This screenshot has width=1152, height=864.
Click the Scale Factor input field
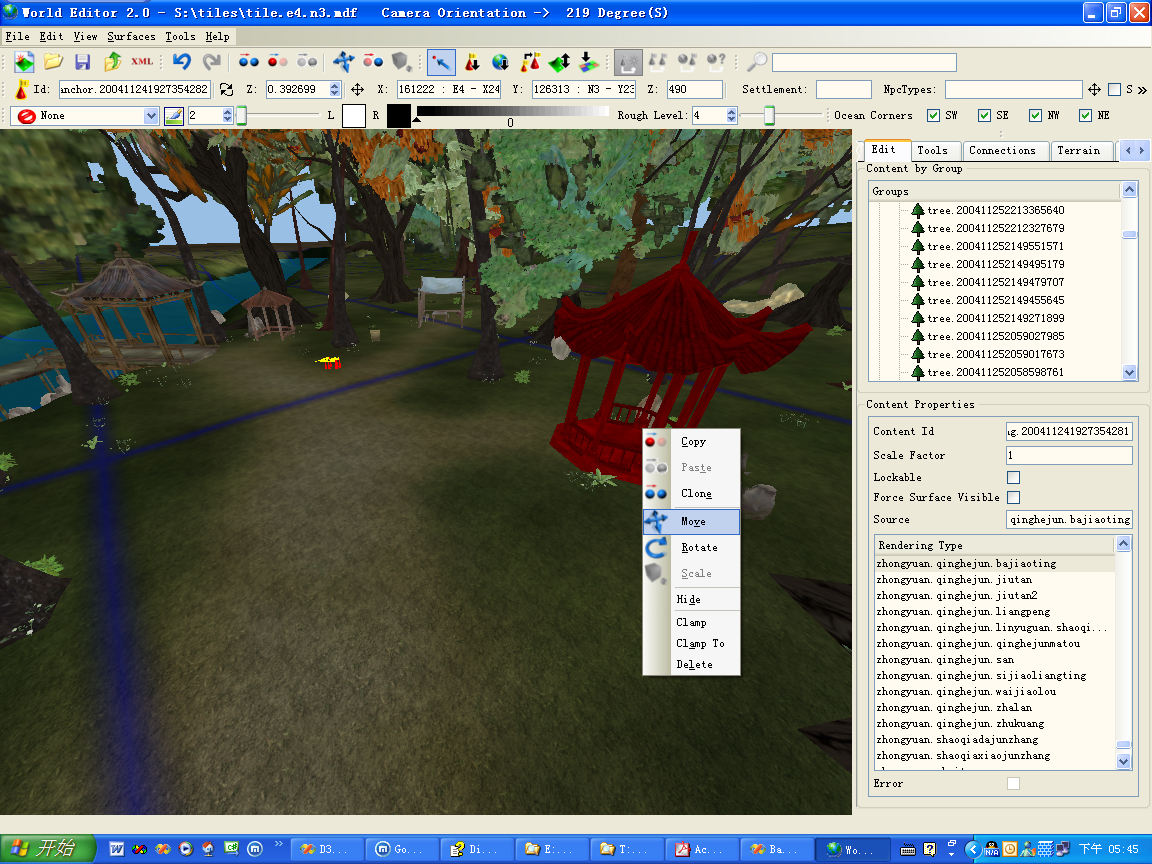pos(1069,456)
